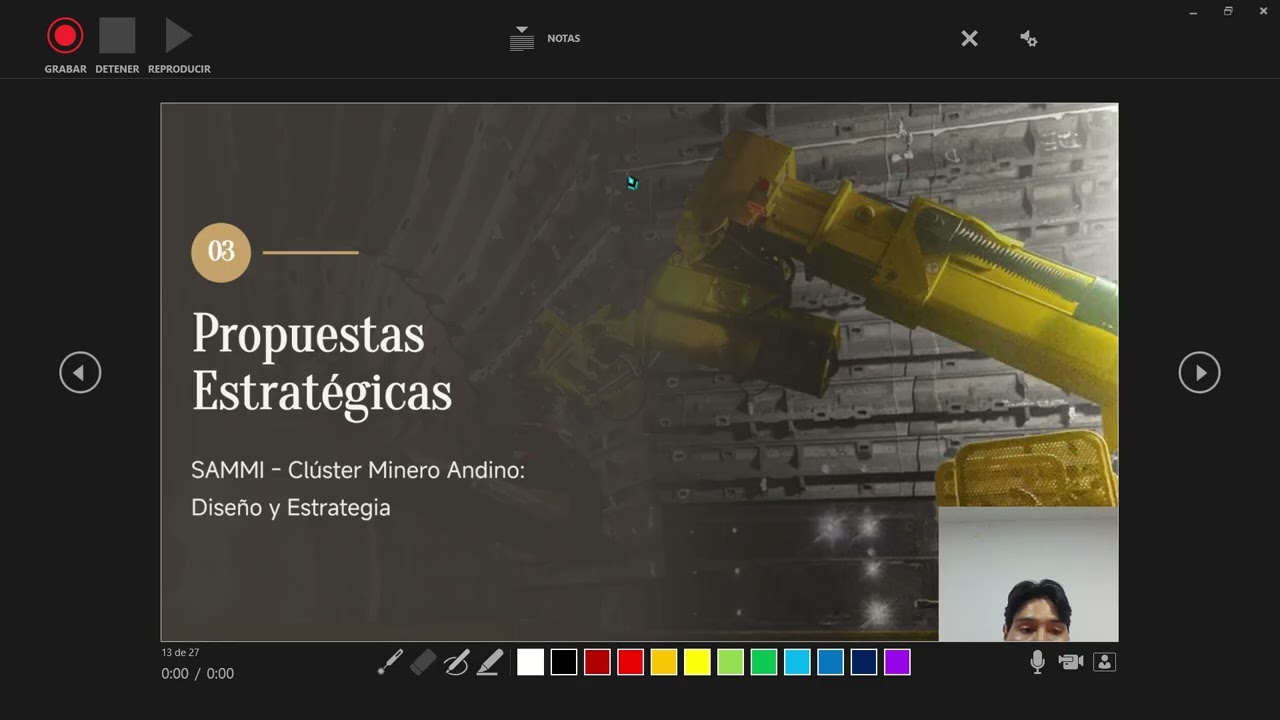Choose the yellow ink color
1280x720 pixels.
(697, 662)
